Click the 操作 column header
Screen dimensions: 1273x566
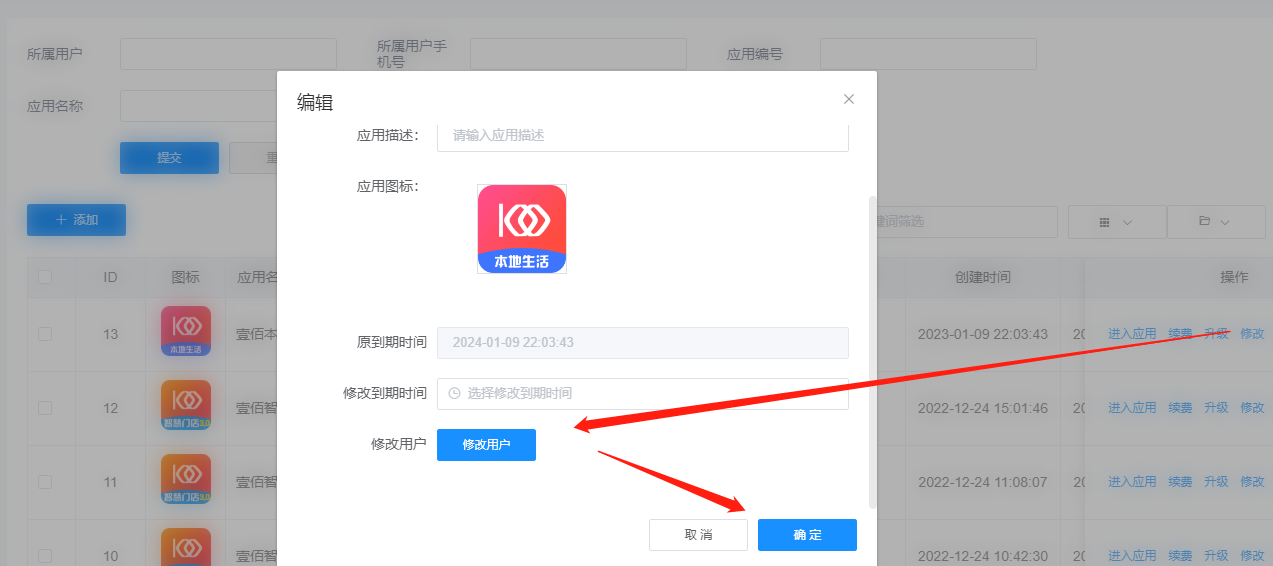1234,277
